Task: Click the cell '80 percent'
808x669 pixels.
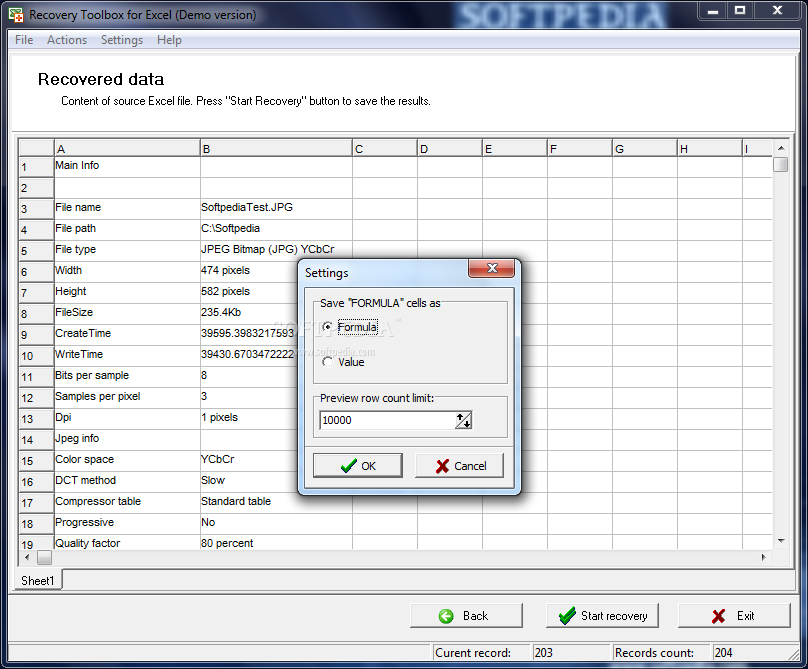Action: [x=276, y=543]
